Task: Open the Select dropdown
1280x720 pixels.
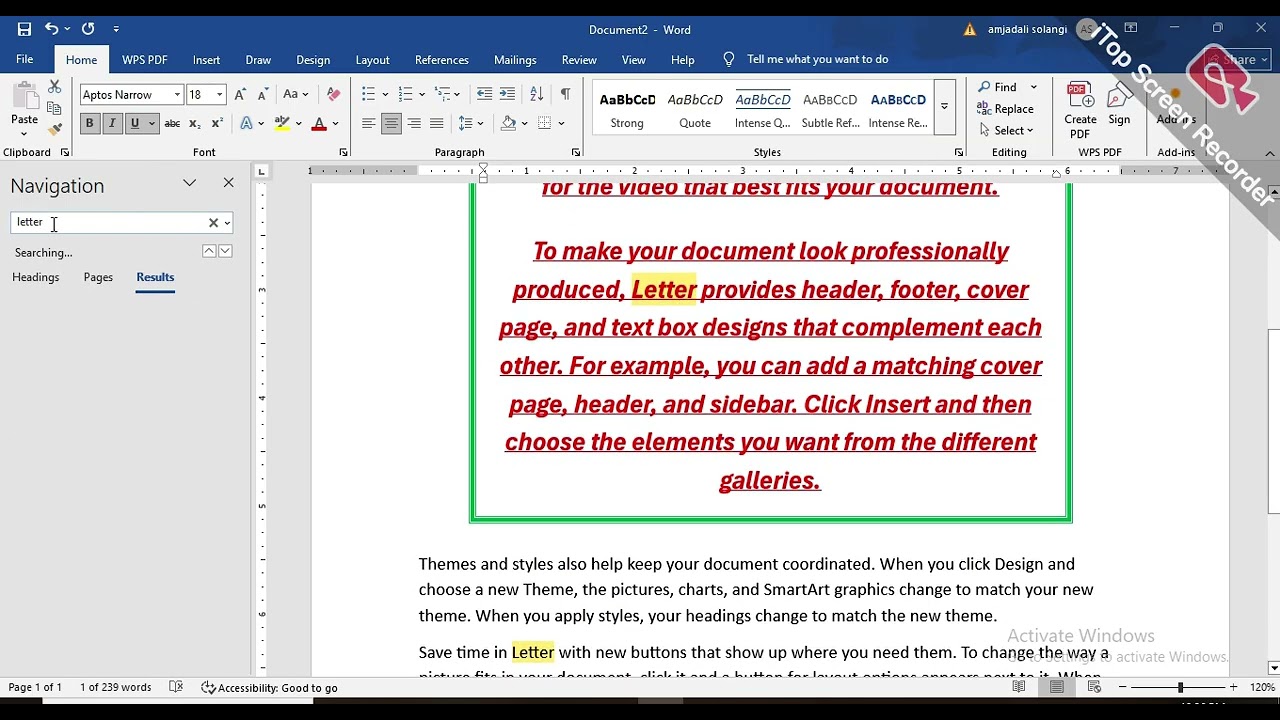Action: (1006, 130)
